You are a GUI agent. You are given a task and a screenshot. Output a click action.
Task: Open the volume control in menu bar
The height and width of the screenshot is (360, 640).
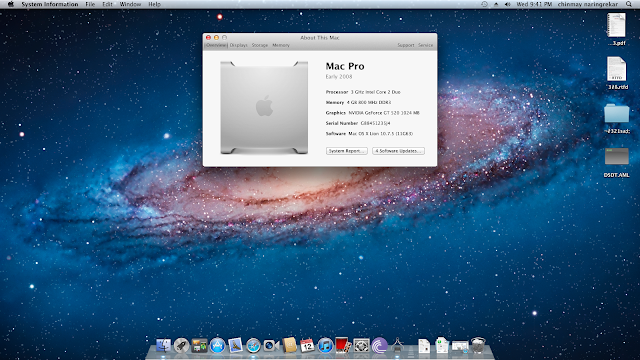507,4
